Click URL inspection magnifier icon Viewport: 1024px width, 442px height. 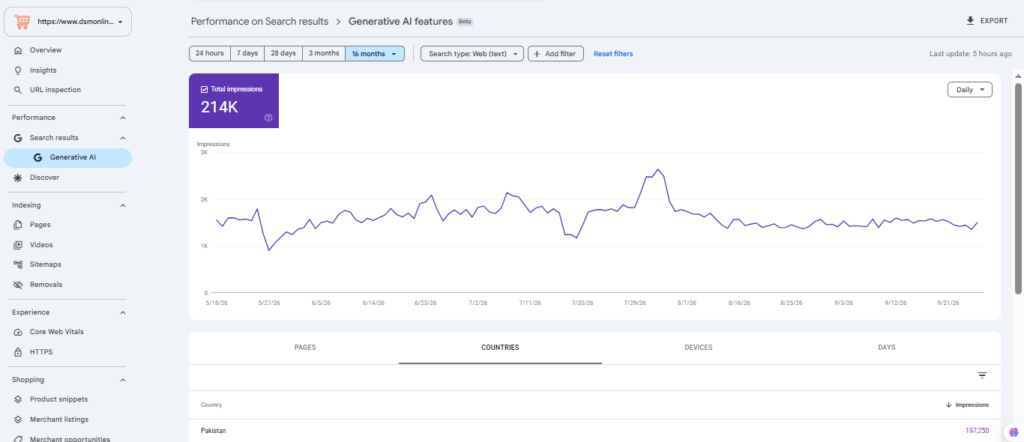18,90
